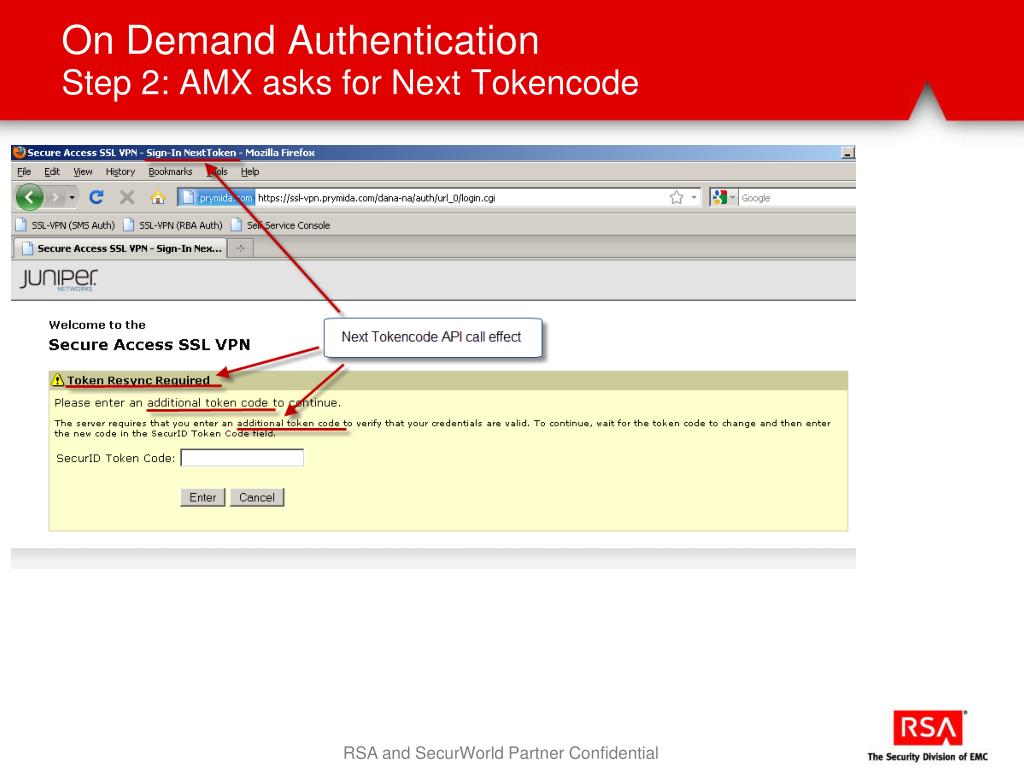Open the File menu
The image size is (1024, 768).
point(24,172)
